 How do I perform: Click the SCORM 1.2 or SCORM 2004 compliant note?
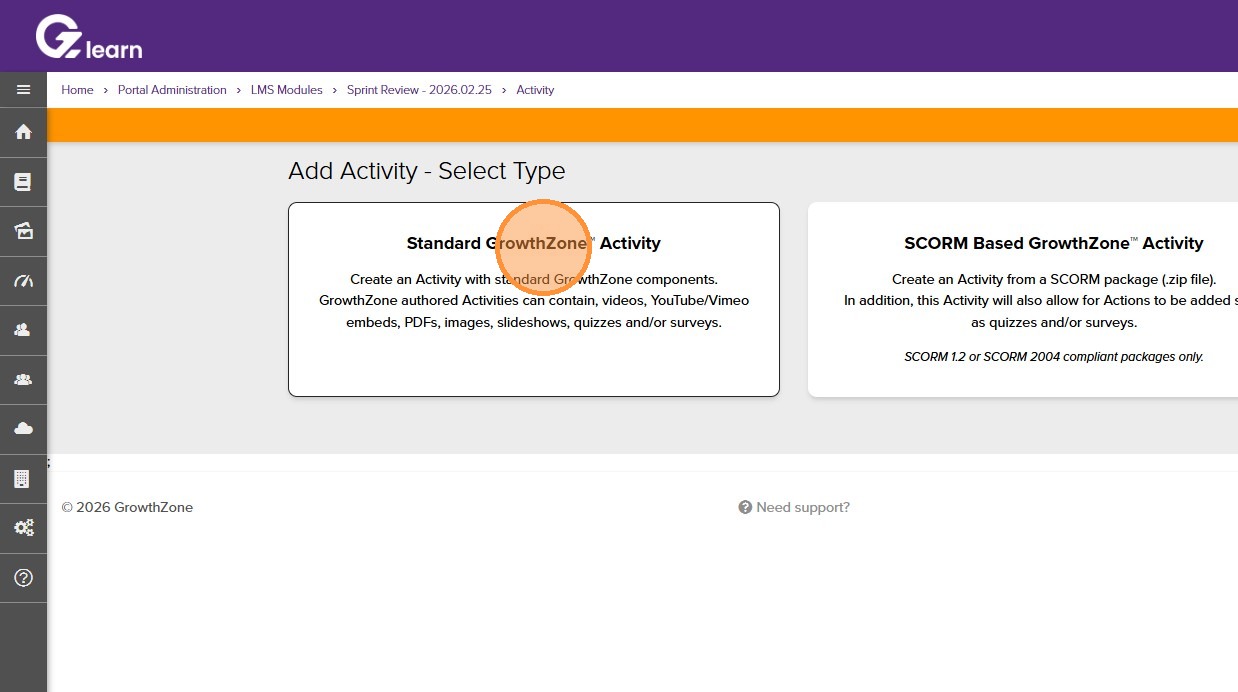[x=1054, y=356]
